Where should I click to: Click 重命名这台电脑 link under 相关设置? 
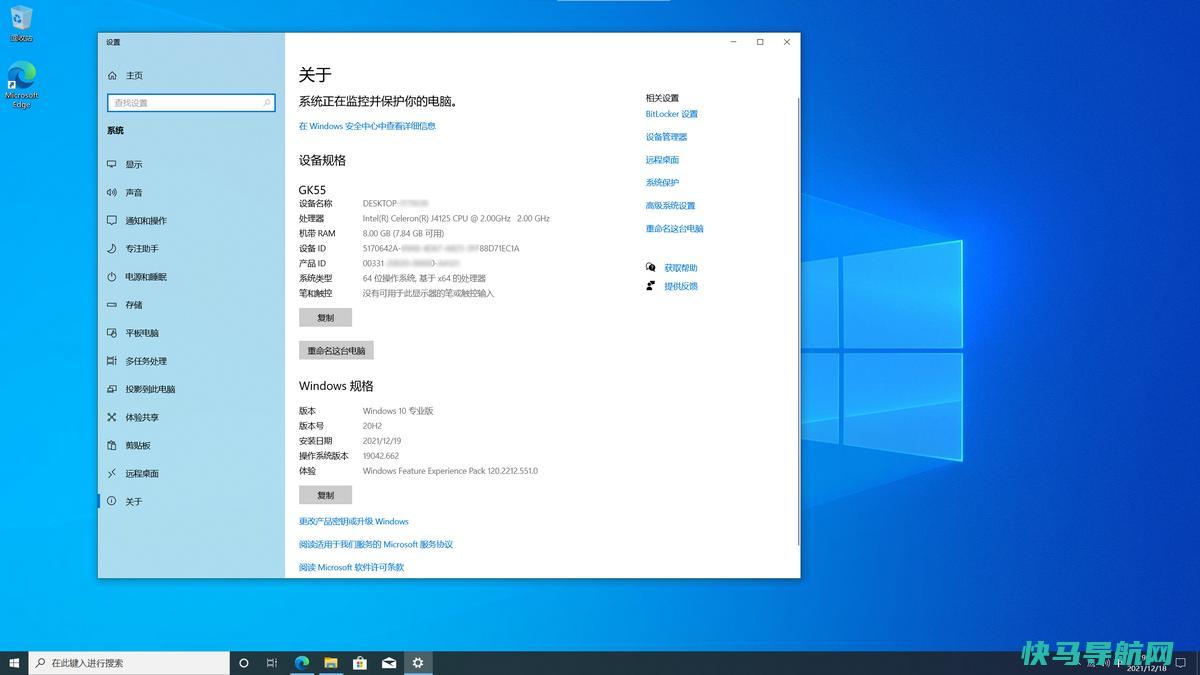click(x=675, y=229)
